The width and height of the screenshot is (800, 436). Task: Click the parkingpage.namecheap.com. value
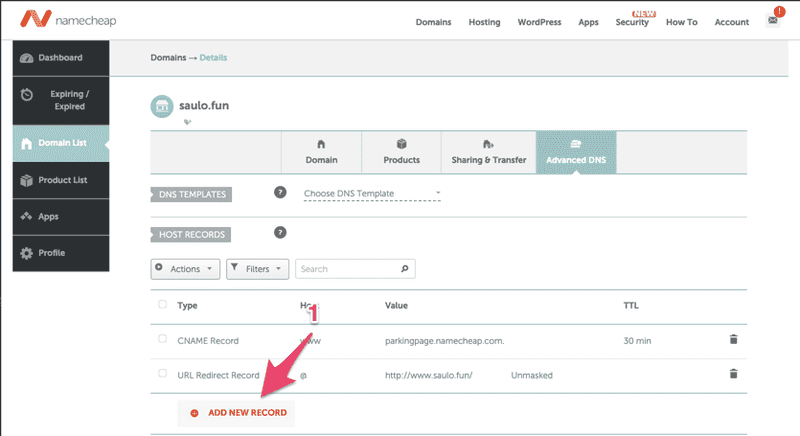(444, 341)
